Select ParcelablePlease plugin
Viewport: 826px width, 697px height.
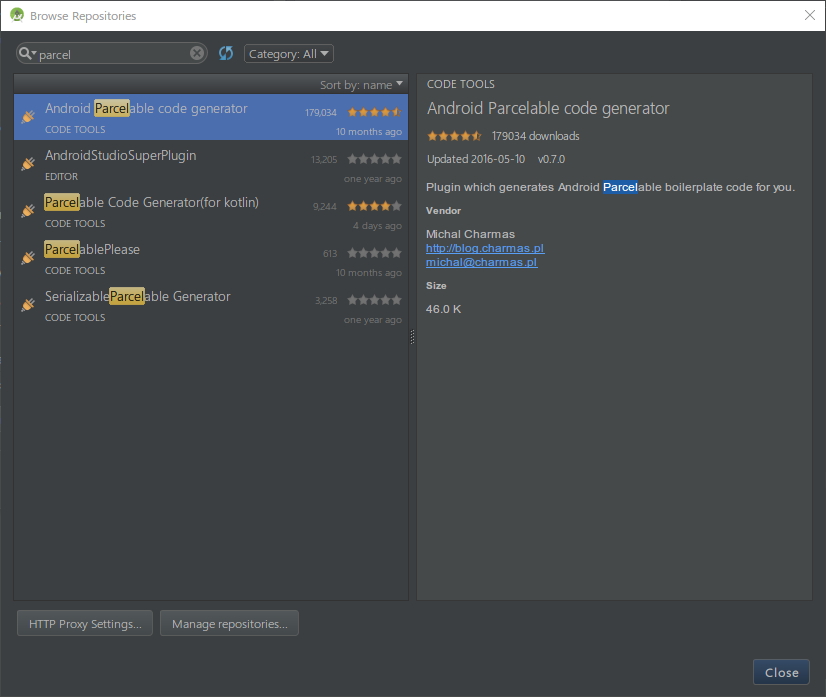211,258
